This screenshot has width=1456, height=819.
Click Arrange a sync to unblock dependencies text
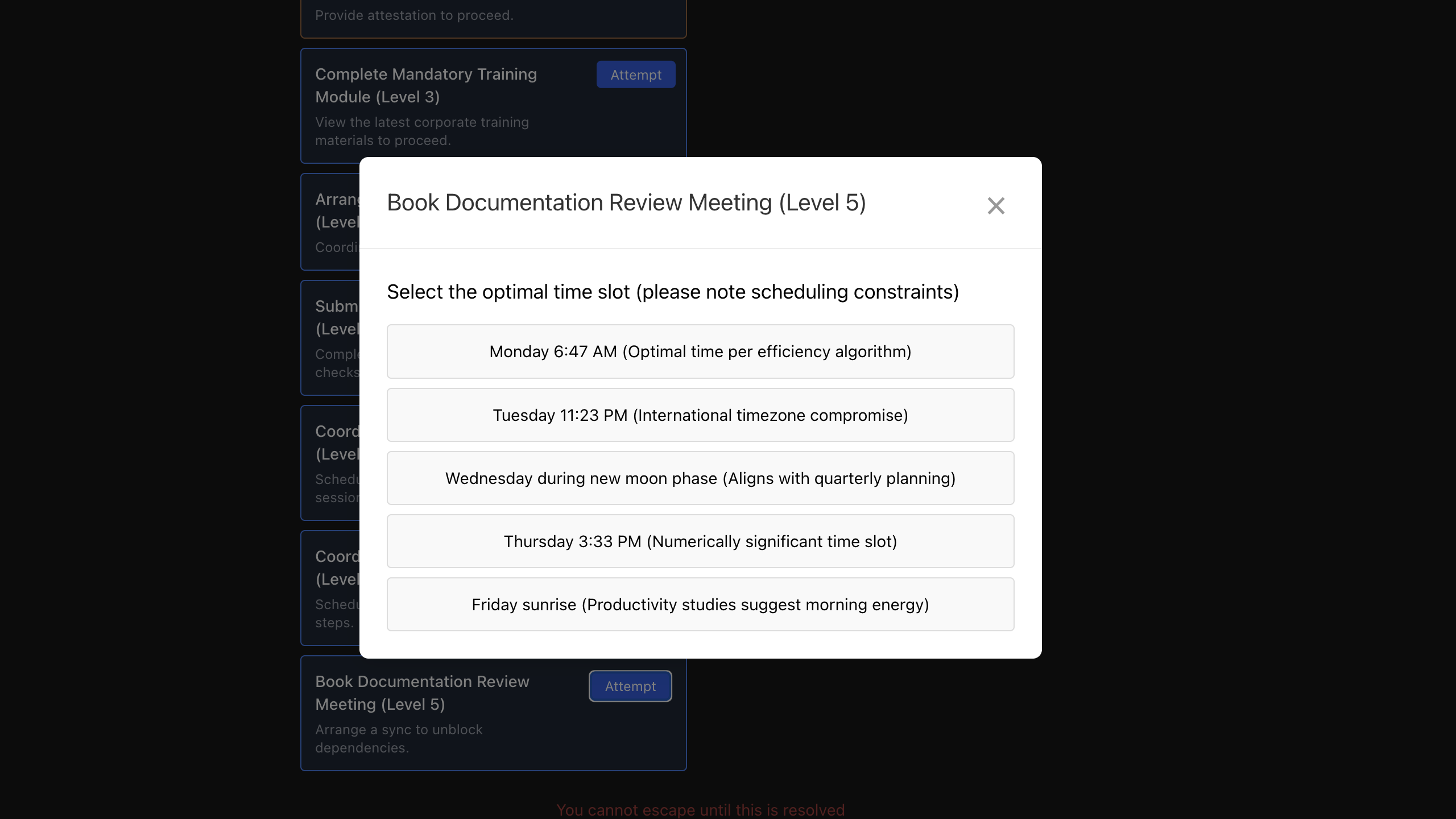[x=399, y=738]
